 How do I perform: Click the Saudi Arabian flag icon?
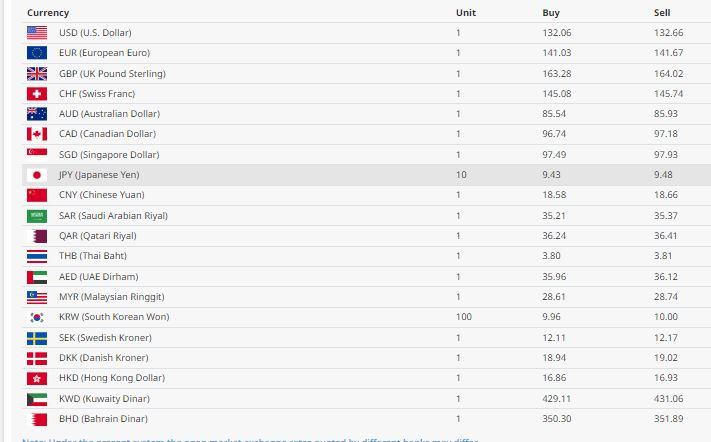pyautogui.click(x=37, y=216)
